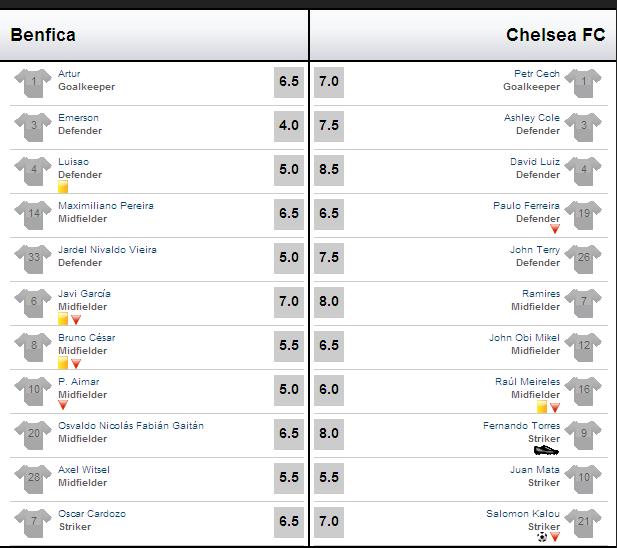
Task: Click Emerson's 4.0 rating box
Action: point(289,126)
